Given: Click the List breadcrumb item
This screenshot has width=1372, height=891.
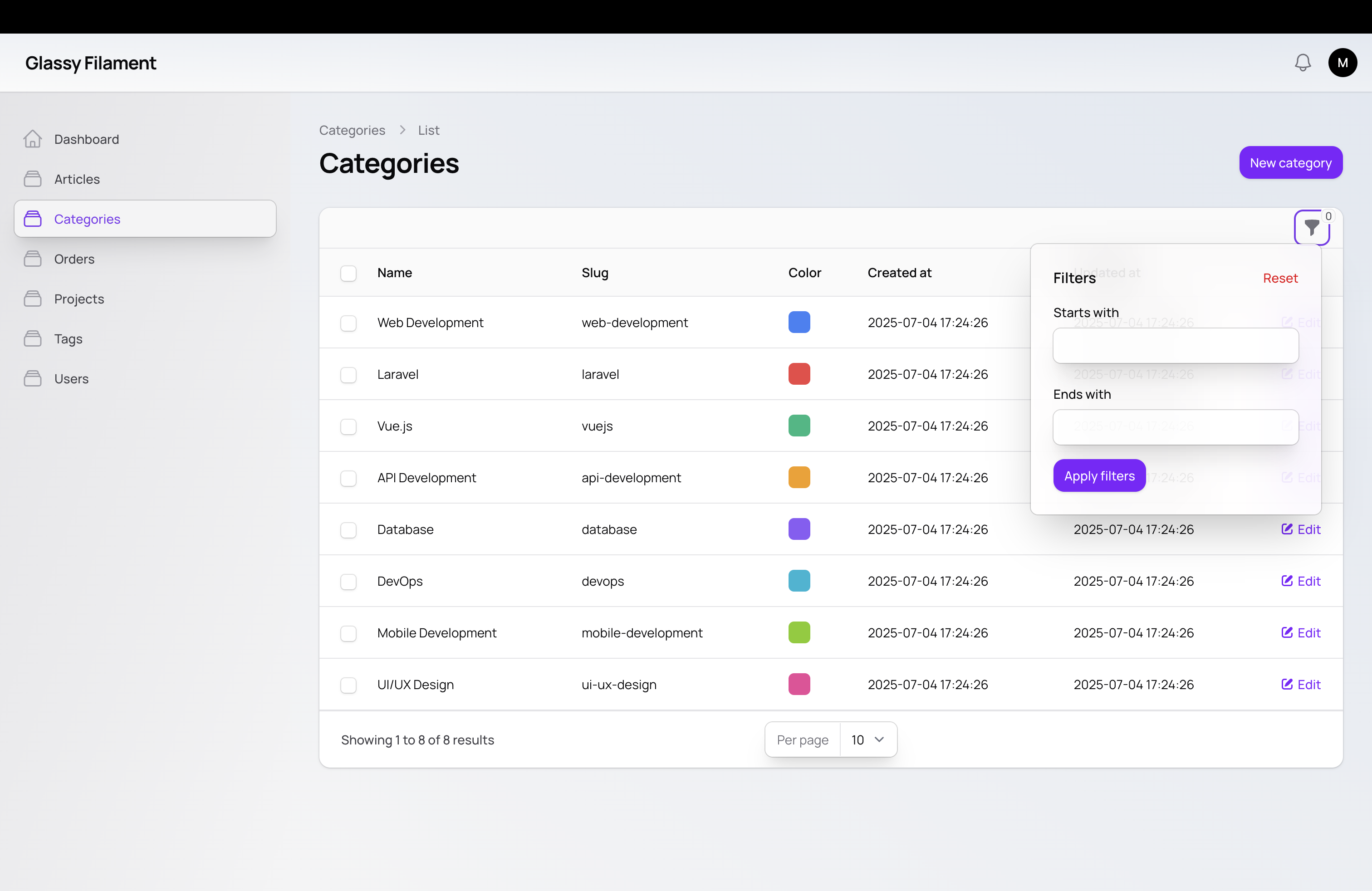Looking at the screenshot, I should (428, 130).
